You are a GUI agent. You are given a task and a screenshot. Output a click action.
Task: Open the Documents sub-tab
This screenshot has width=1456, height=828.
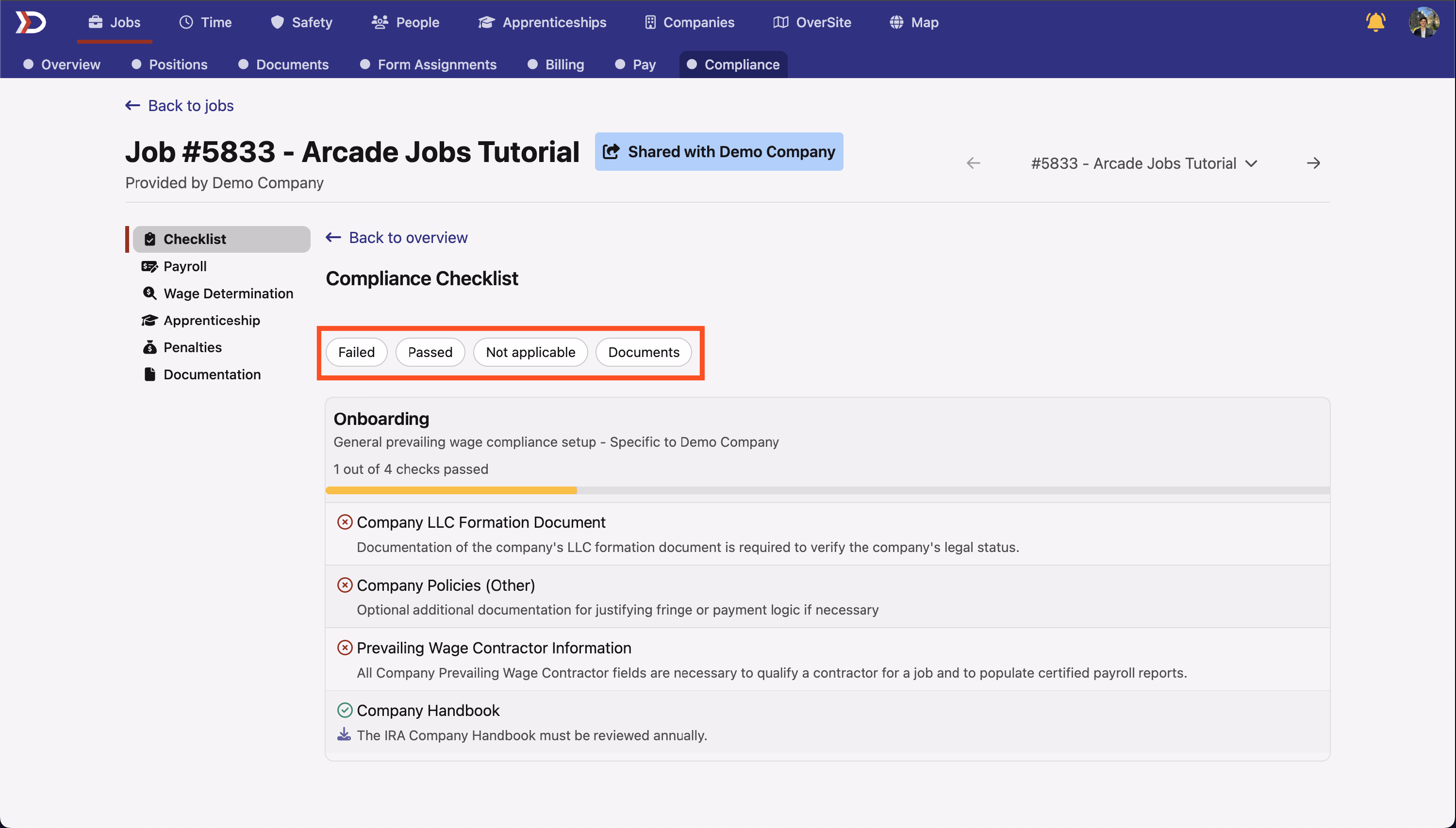(x=283, y=64)
